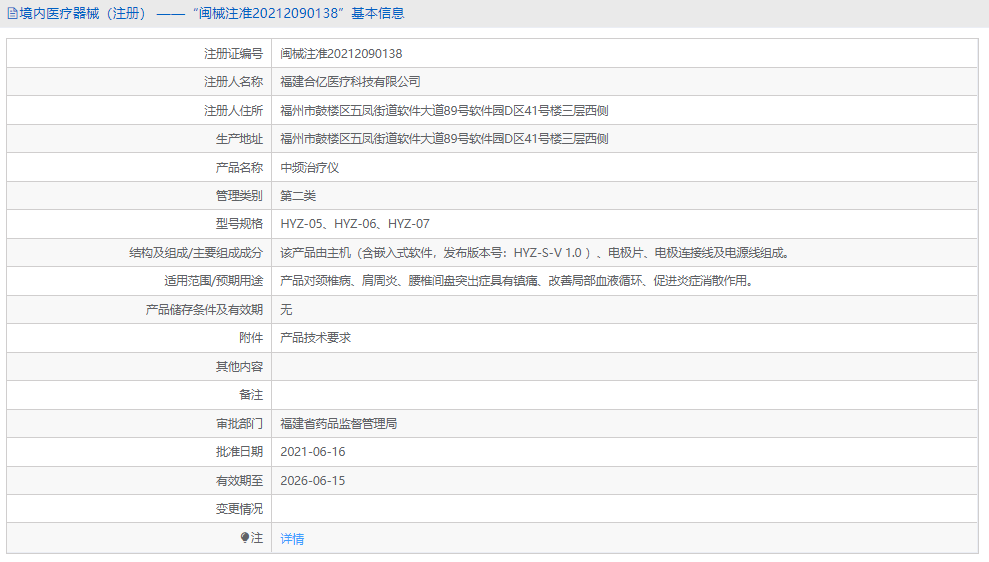Click the attachment text 产品技术要求
989x562 pixels.
click(x=315, y=337)
